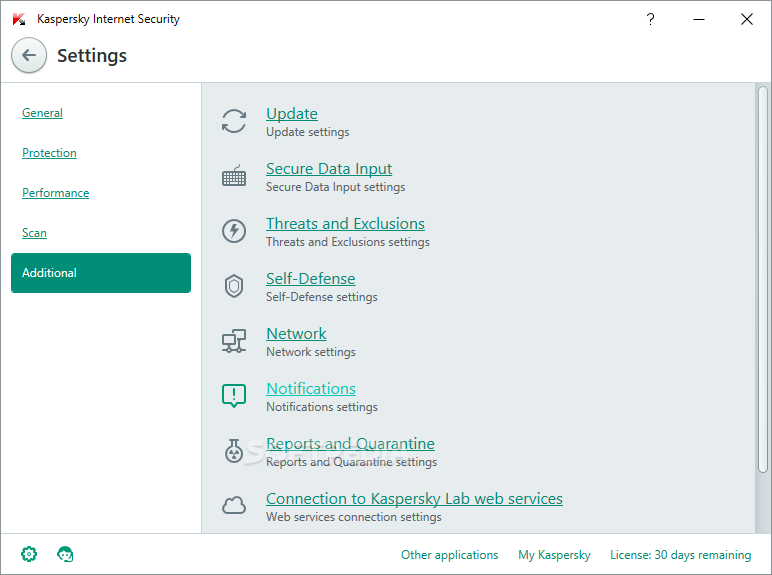The height and width of the screenshot is (575, 772).
Task: Open settings via the gear icon at bottom
Action: pos(29,554)
